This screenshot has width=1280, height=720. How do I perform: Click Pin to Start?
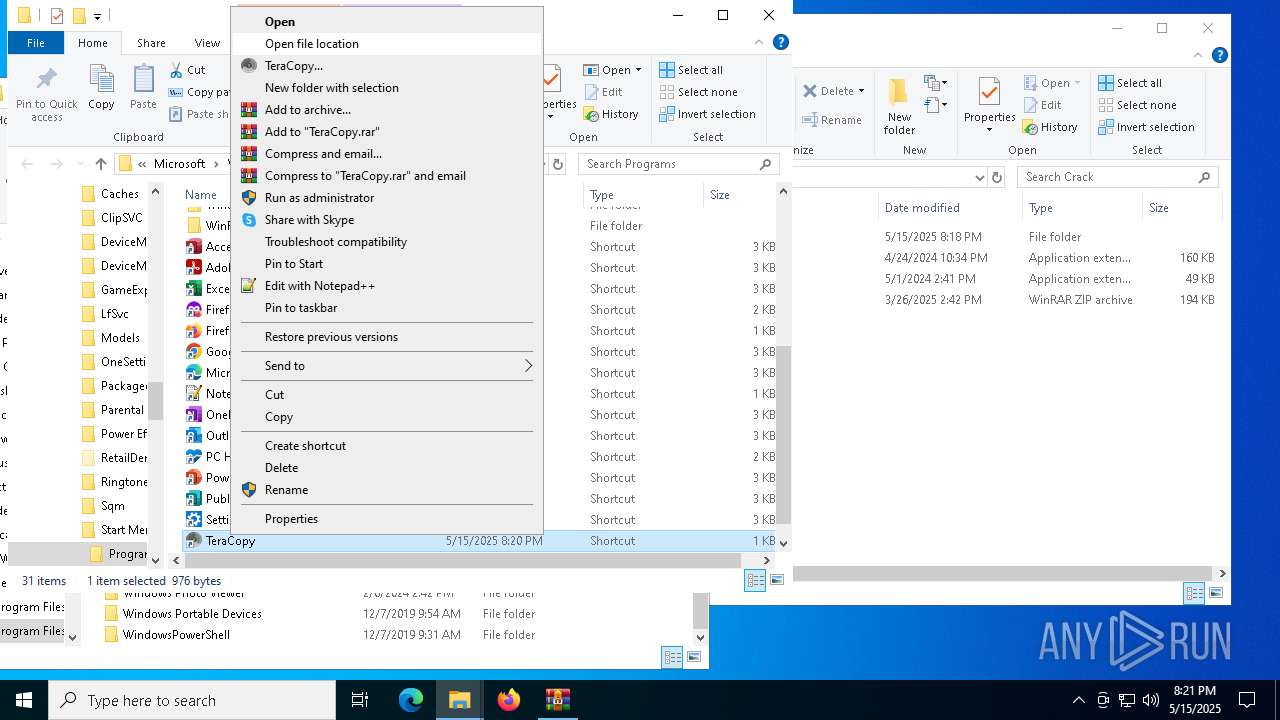click(x=293, y=263)
